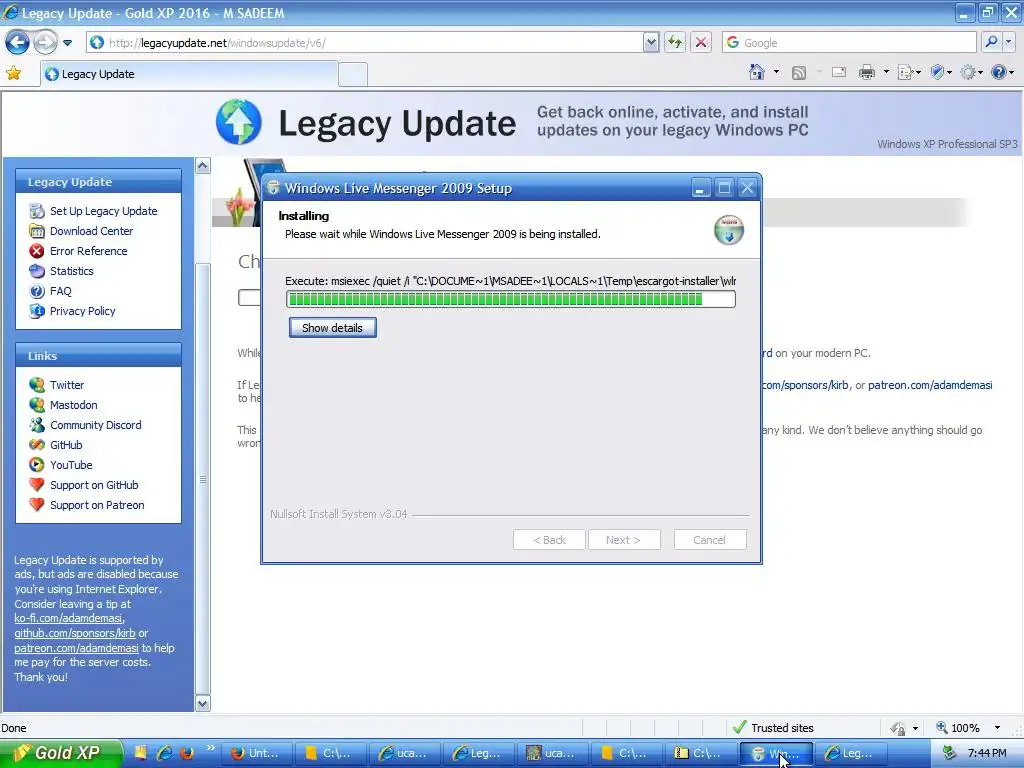Click the GitHub link icon

(x=37, y=445)
